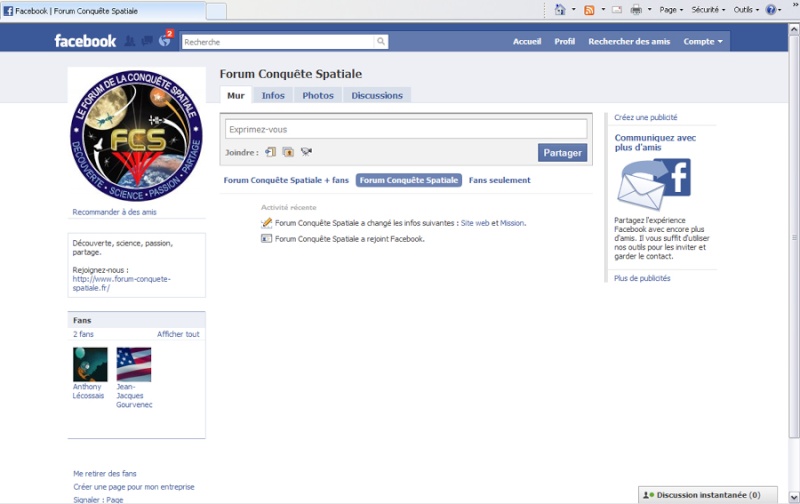800x504 pixels.
Task: Click the search magnifier icon
Action: tap(381, 42)
